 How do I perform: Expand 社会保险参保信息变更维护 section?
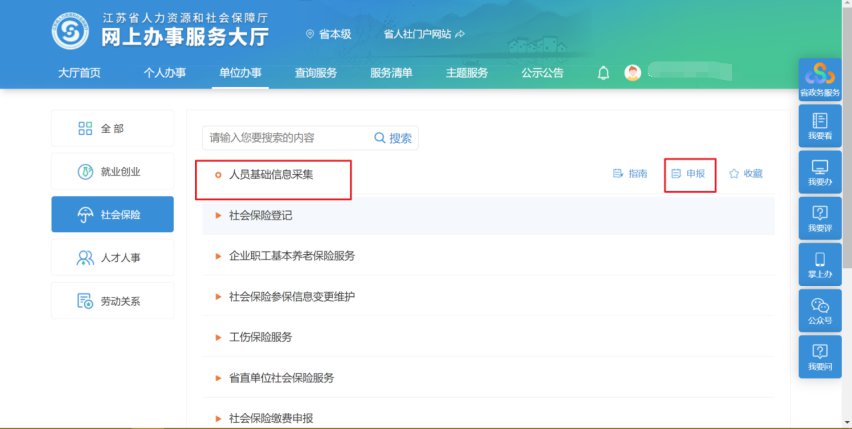tap(291, 297)
